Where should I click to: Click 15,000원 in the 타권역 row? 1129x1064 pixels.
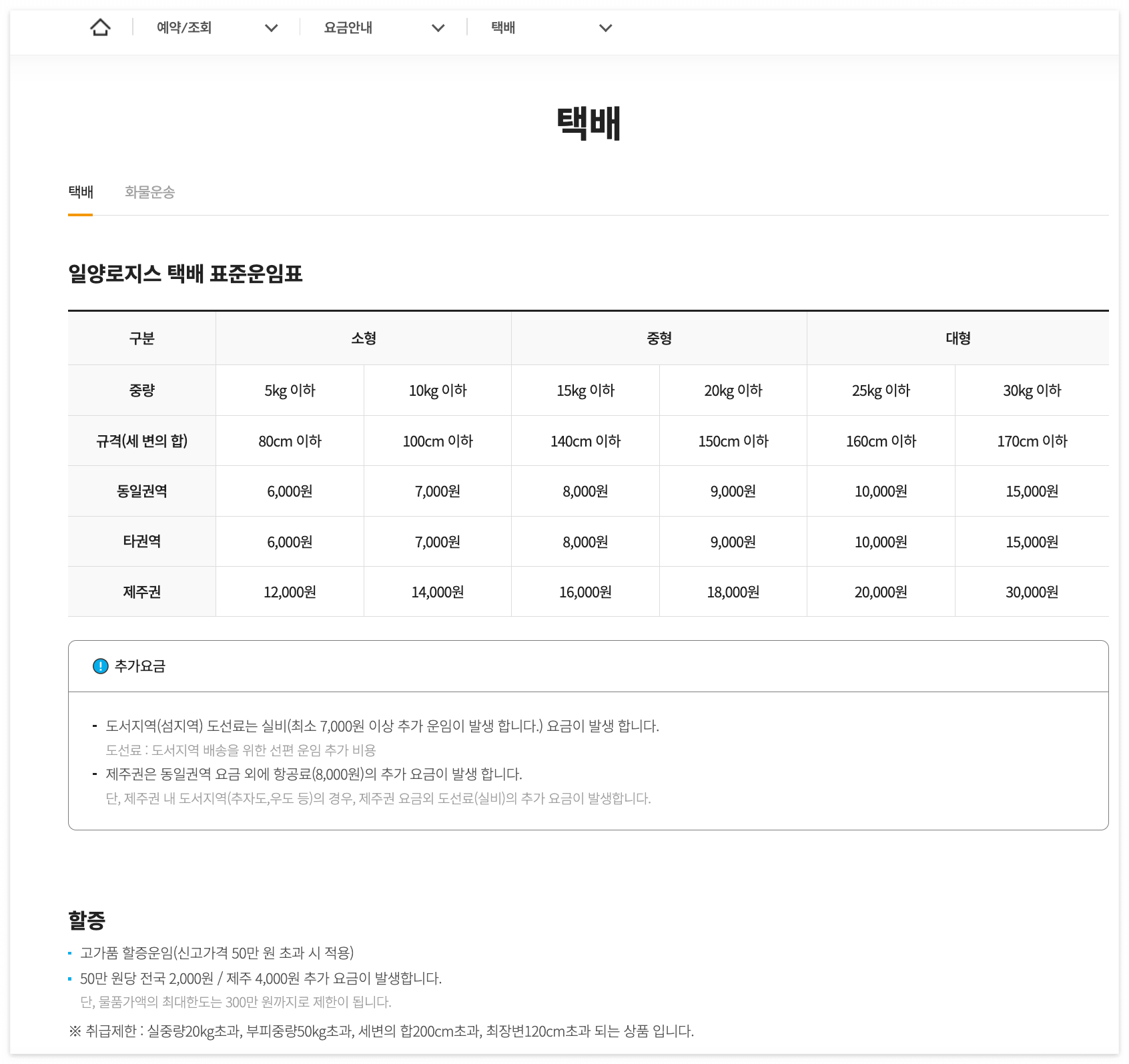pos(1032,542)
